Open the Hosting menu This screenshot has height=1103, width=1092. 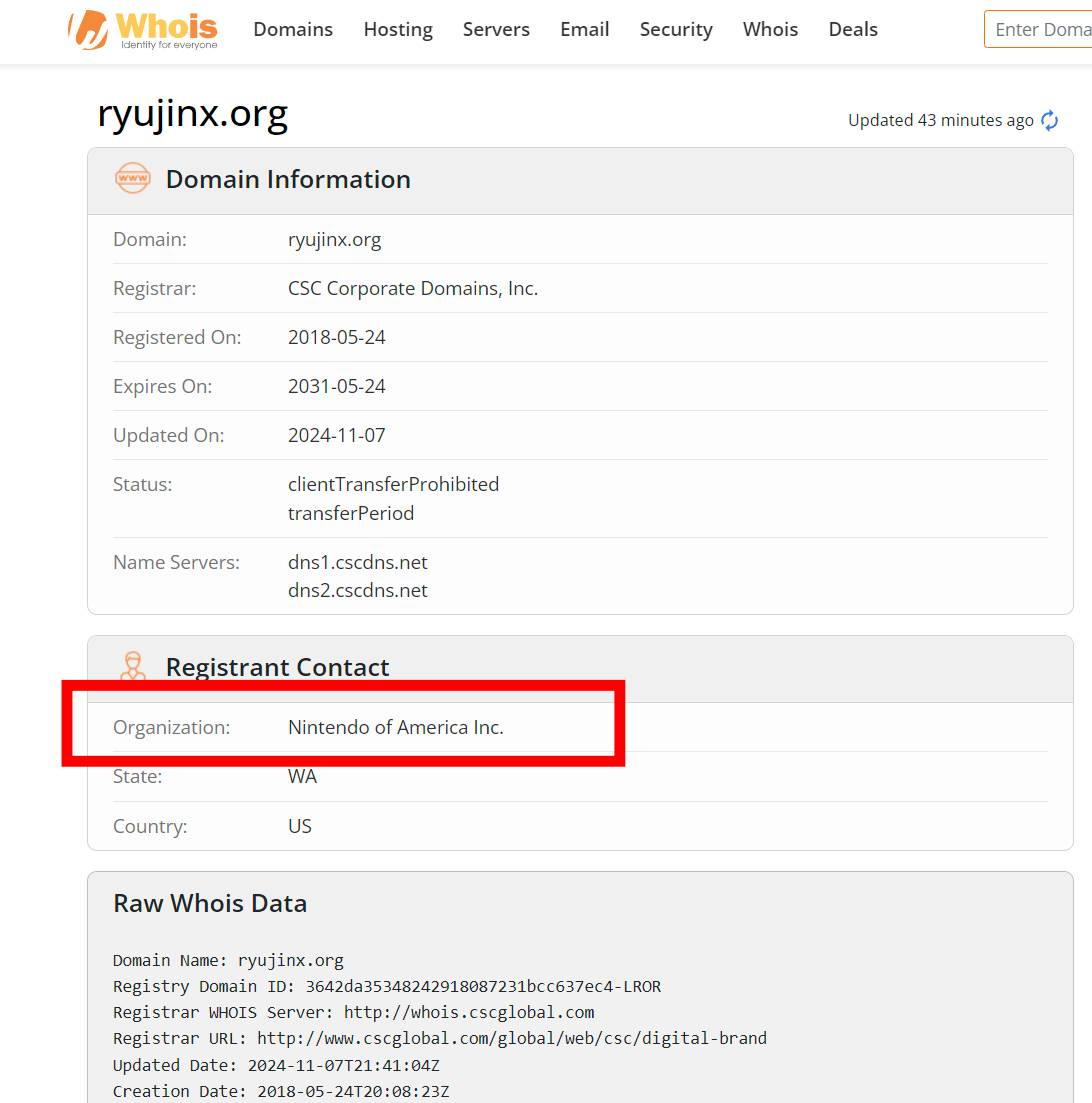click(398, 30)
